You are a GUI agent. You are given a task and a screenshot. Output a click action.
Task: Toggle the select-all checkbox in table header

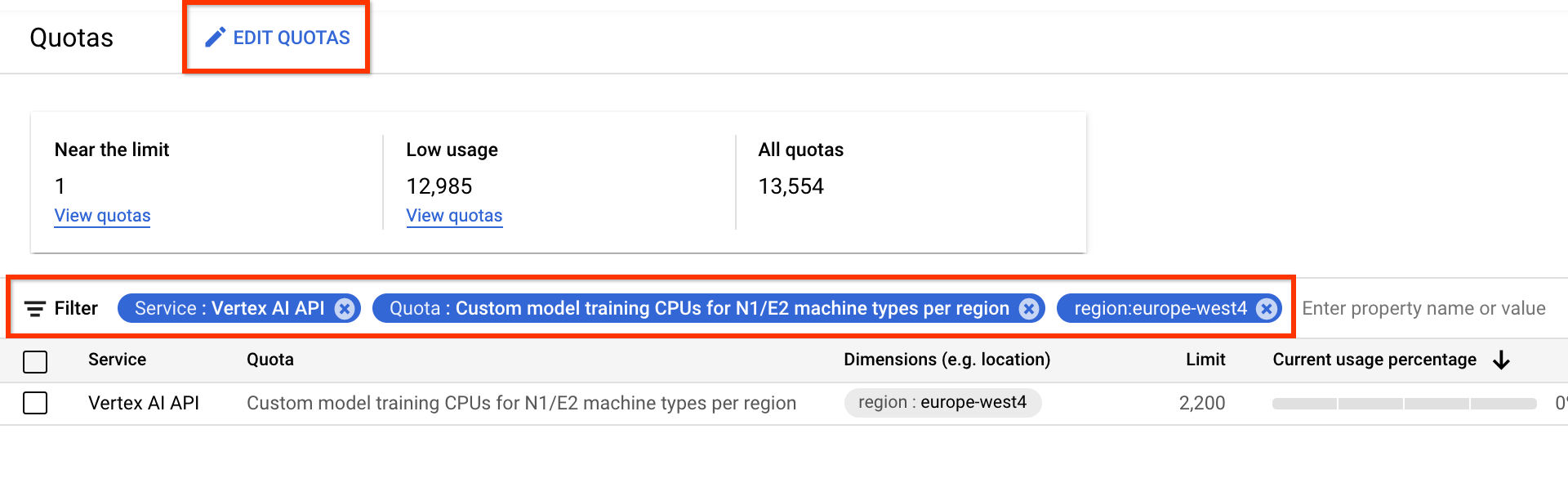point(35,361)
